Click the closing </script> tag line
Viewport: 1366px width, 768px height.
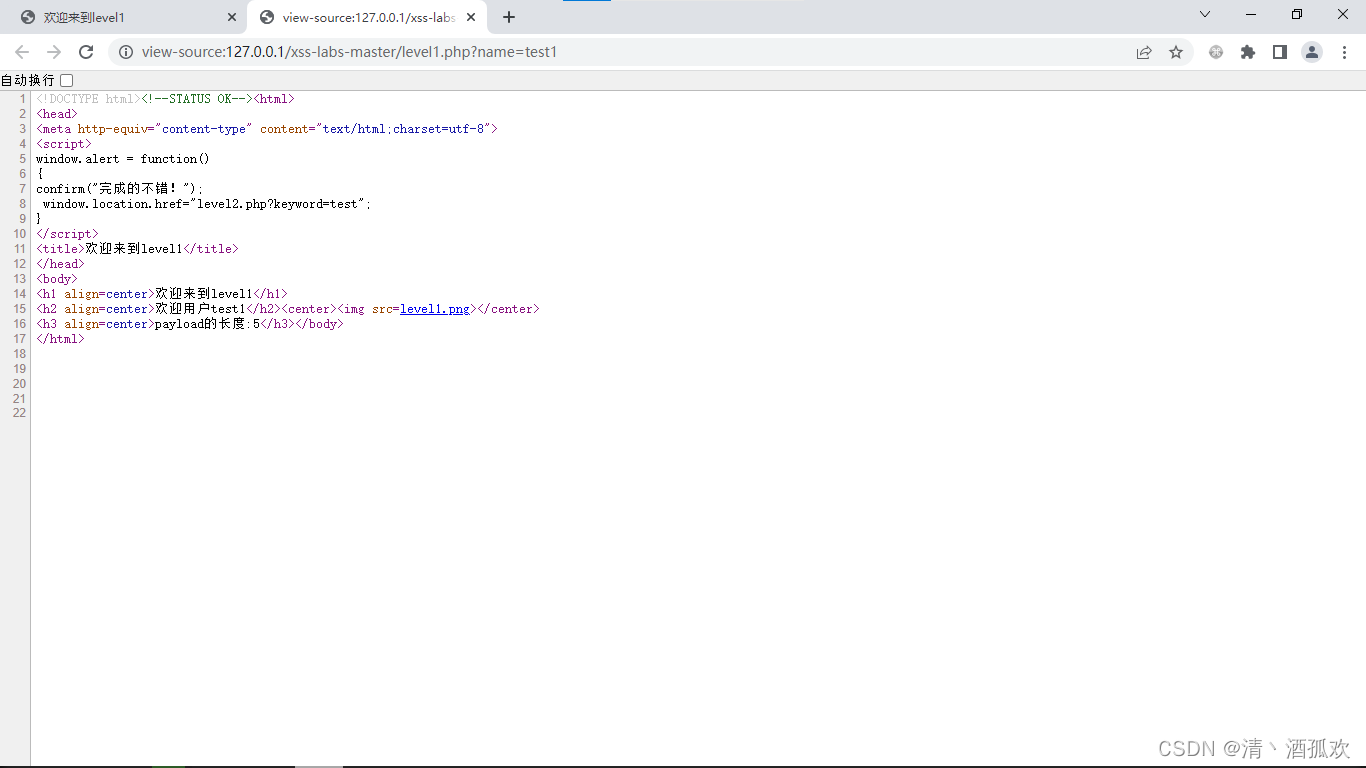click(x=67, y=234)
